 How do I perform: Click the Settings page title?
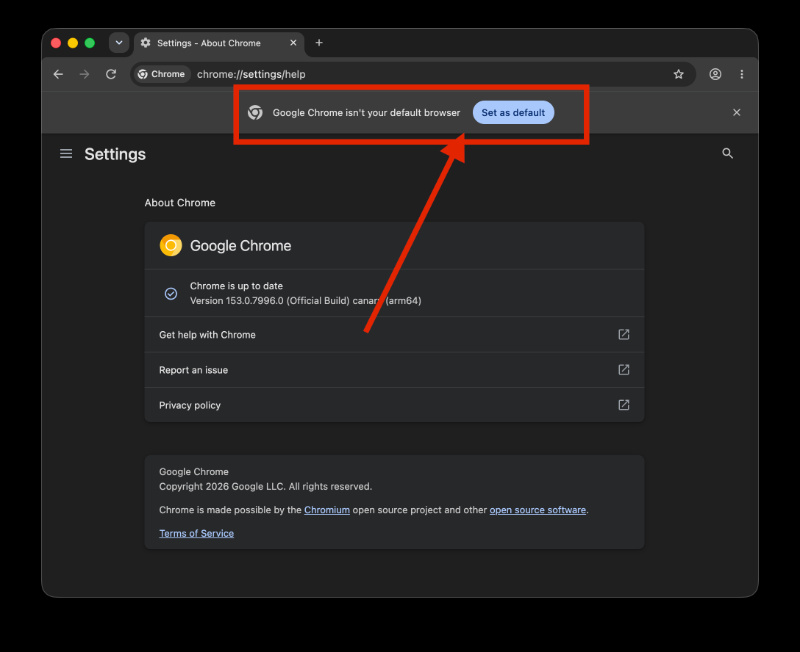click(115, 154)
